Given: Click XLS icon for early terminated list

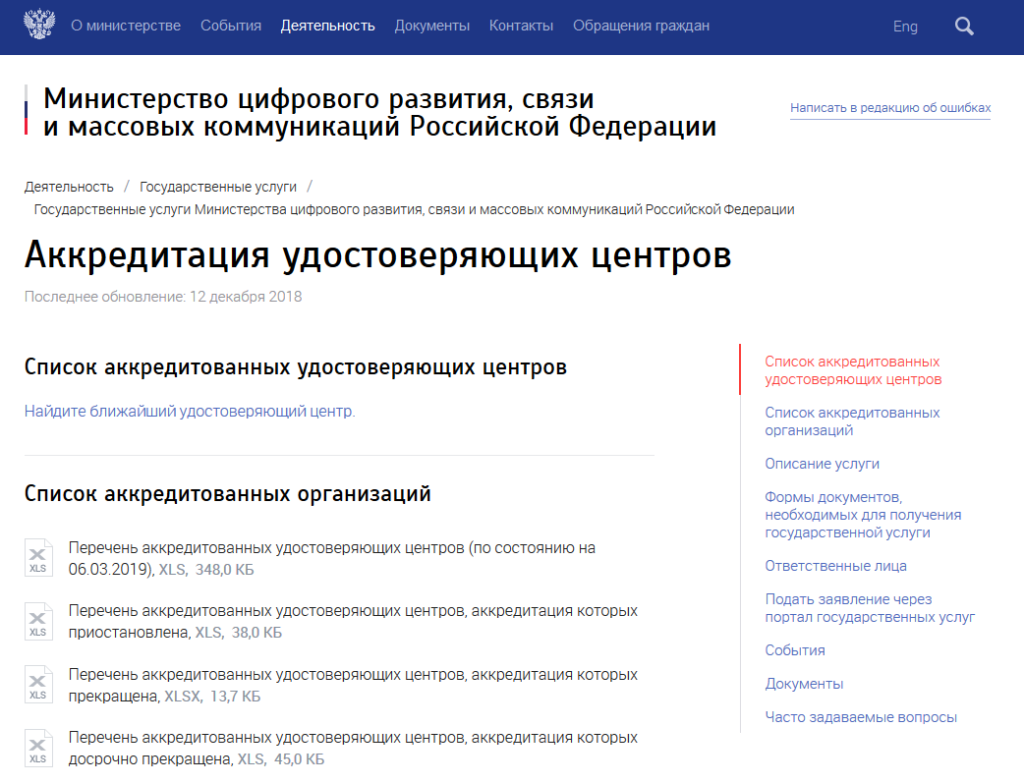Looking at the screenshot, I should tap(38, 748).
